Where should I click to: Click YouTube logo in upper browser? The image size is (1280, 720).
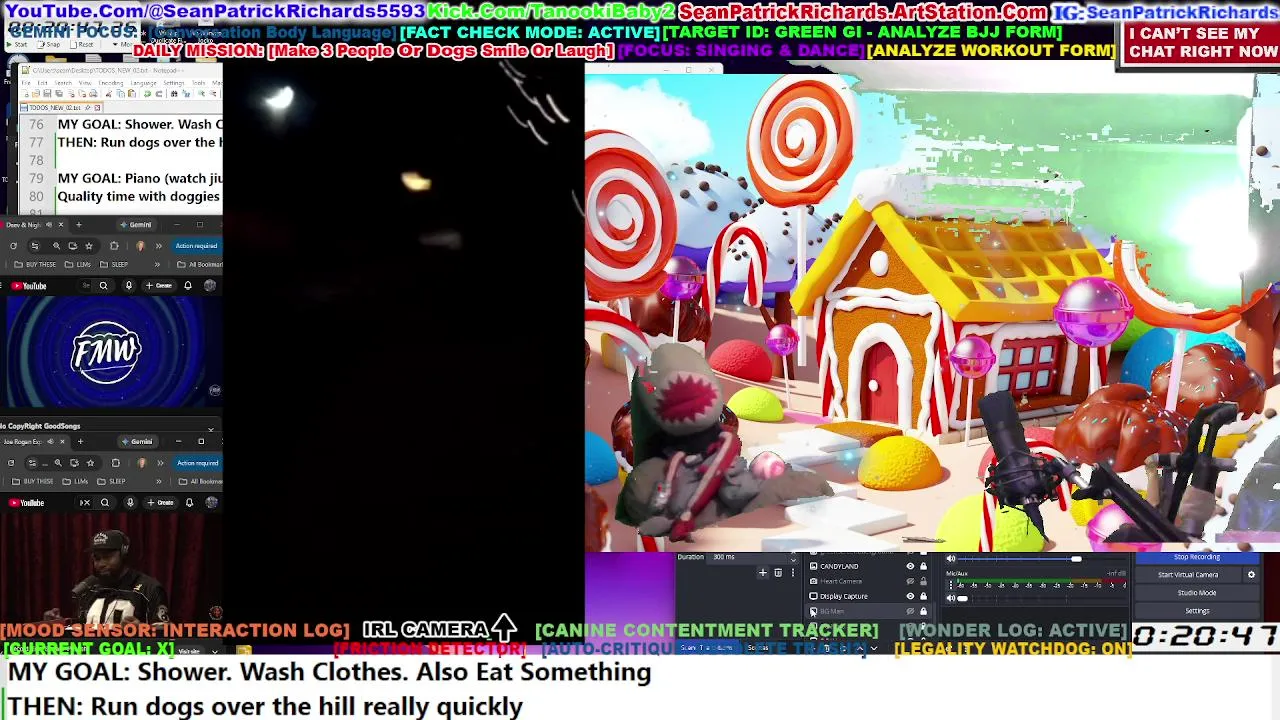point(29,286)
